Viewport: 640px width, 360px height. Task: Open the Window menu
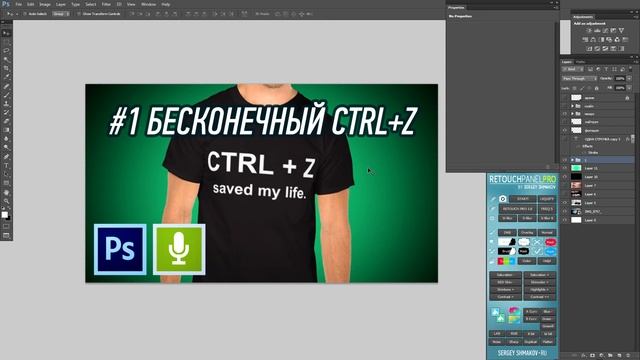pos(148,4)
